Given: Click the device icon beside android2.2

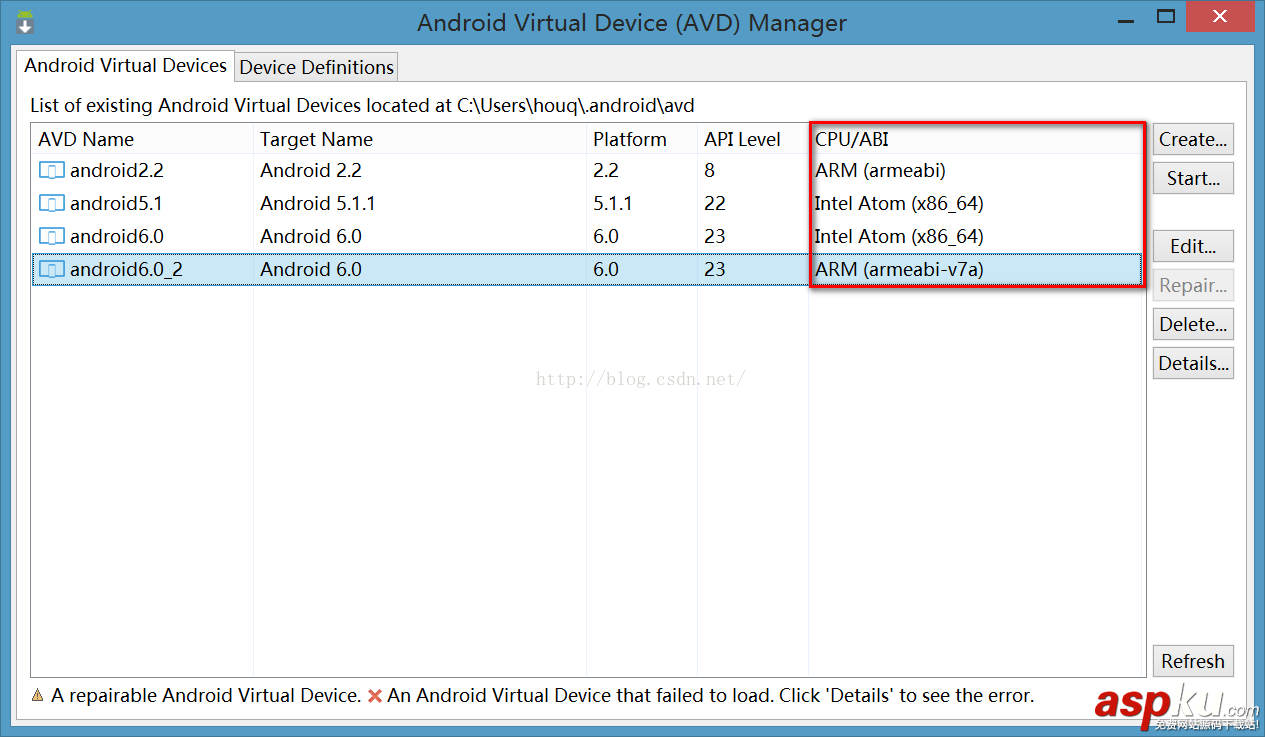Looking at the screenshot, I should pos(51,170).
